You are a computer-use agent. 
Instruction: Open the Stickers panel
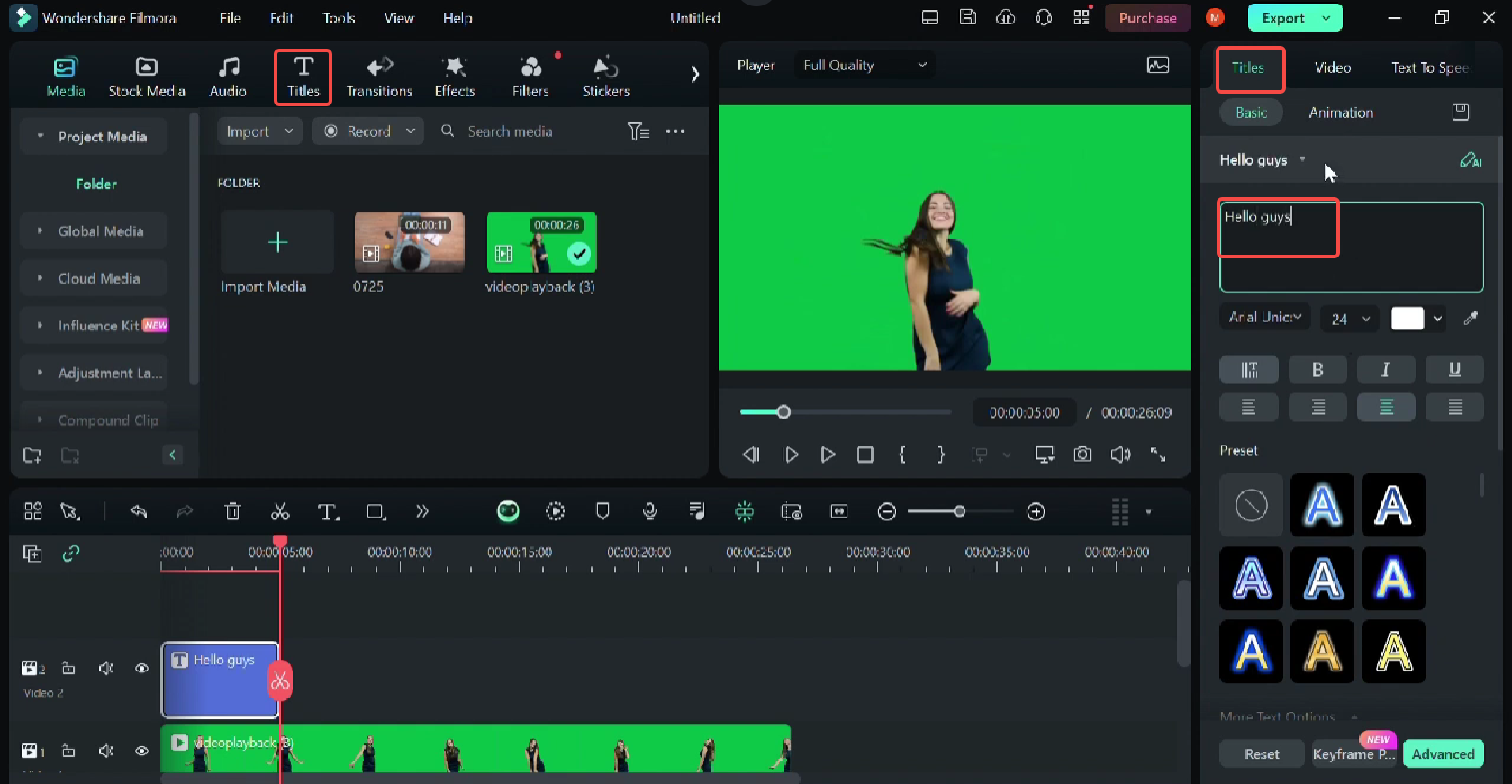click(x=605, y=77)
